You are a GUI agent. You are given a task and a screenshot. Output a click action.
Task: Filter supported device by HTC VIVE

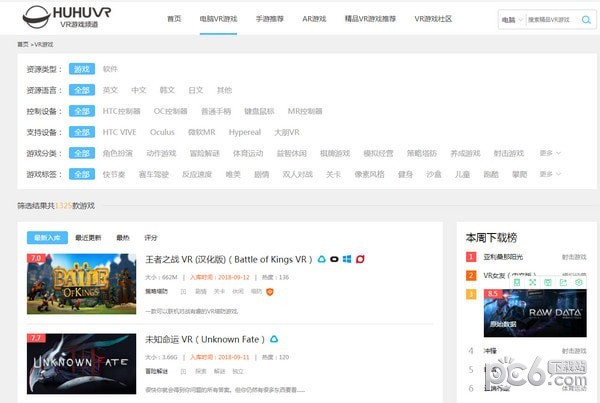(x=119, y=132)
